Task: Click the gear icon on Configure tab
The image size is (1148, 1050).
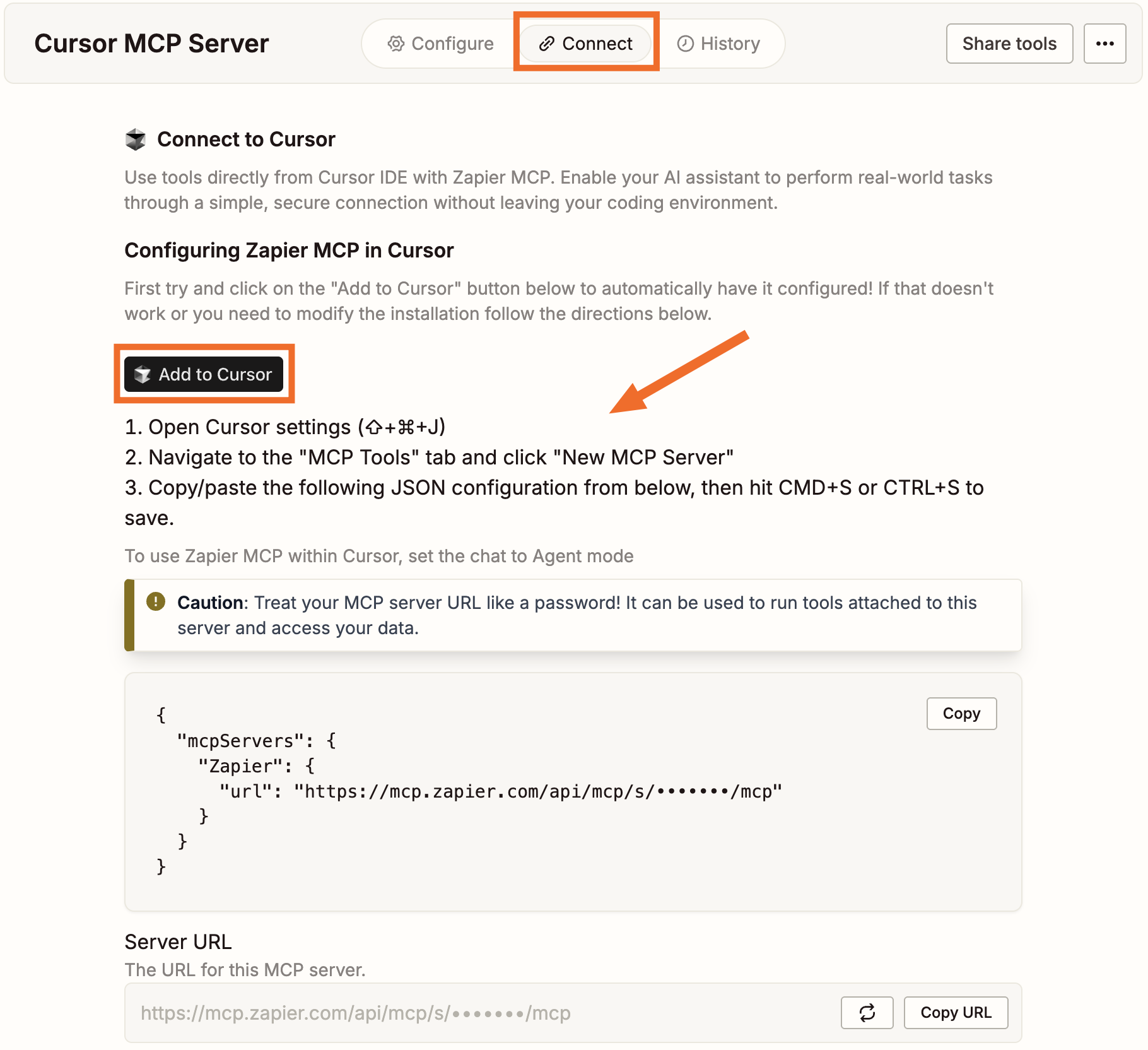Action: tap(396, 43)
